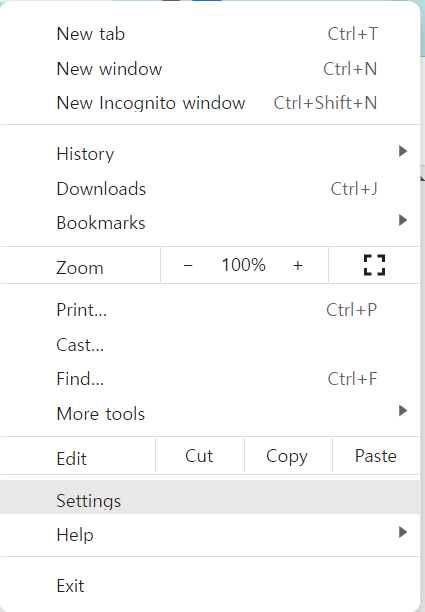Open a New tab

(210, 34)
